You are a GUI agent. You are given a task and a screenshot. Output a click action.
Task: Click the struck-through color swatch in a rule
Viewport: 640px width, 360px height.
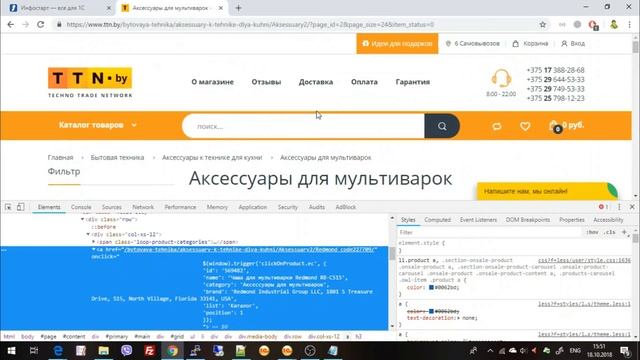pos(431,311)
